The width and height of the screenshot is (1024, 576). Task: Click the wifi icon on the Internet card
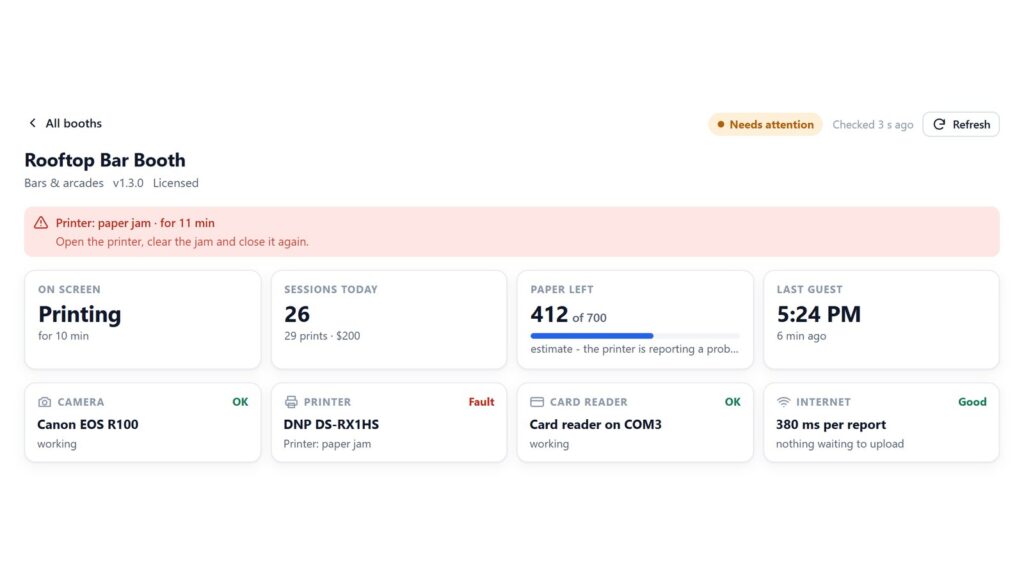click(x=783, y=402)
